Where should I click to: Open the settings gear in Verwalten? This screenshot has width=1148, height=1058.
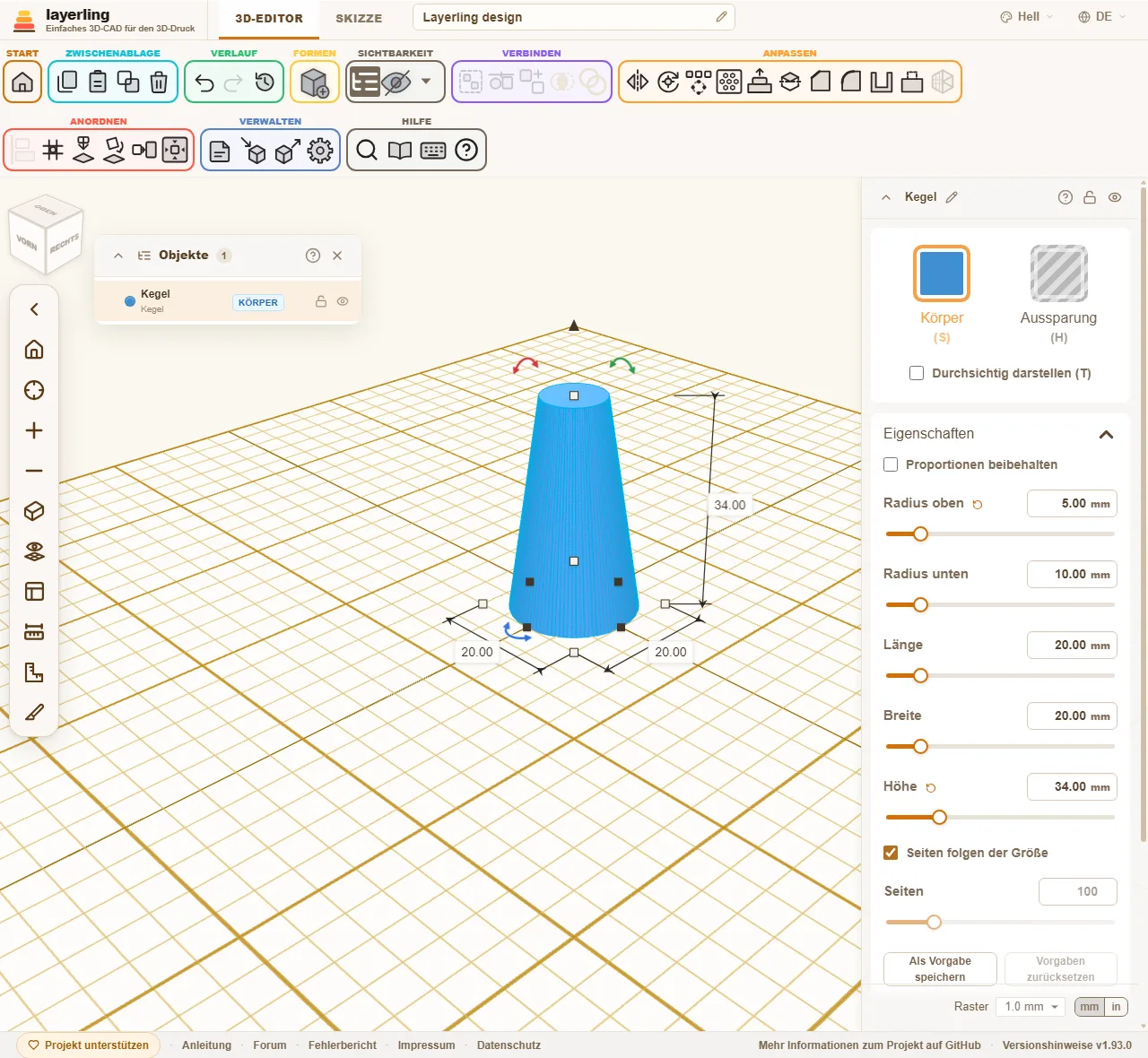tap(320, 151)
